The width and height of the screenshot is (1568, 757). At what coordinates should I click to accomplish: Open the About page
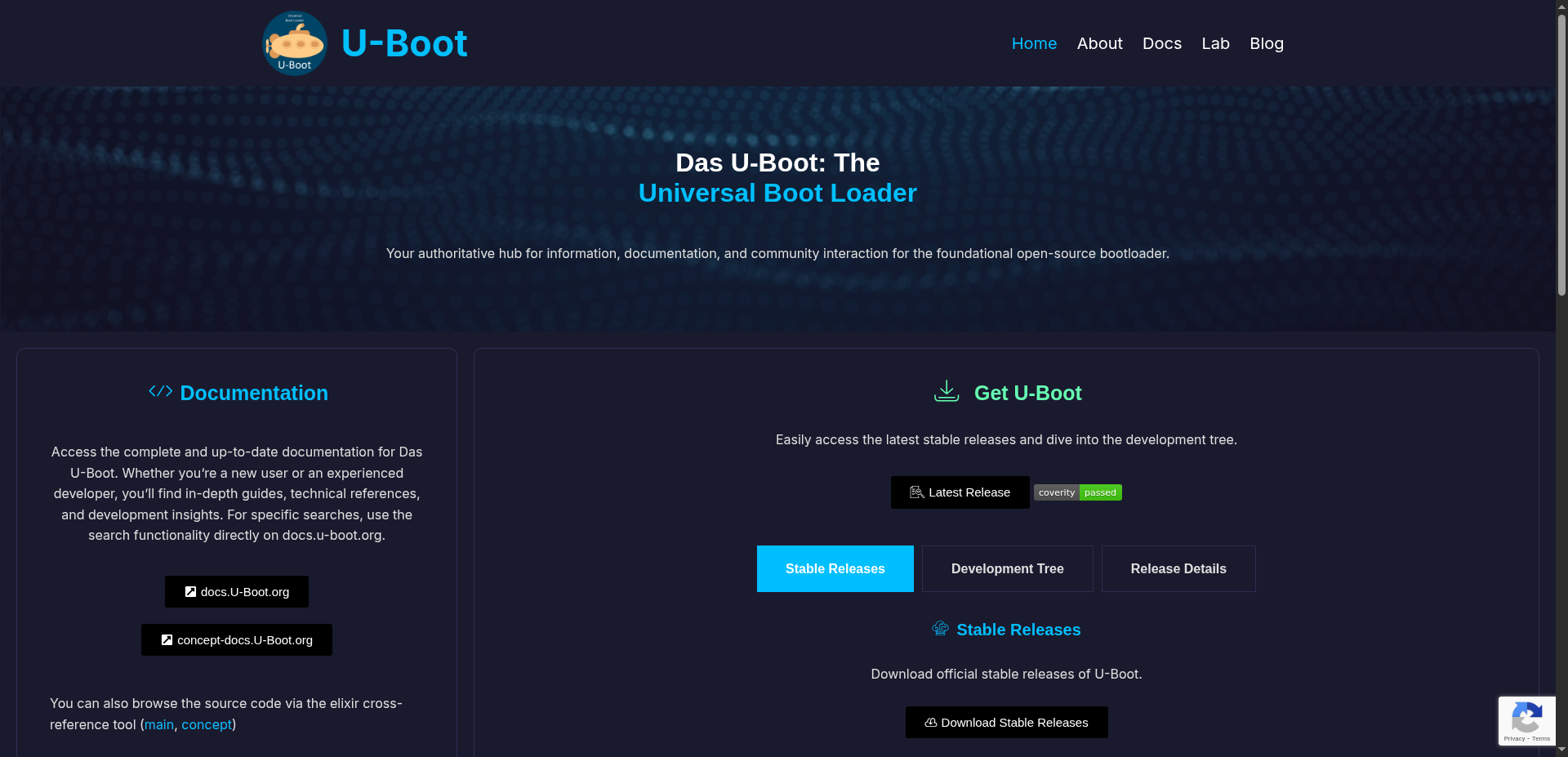point(1099,43)
